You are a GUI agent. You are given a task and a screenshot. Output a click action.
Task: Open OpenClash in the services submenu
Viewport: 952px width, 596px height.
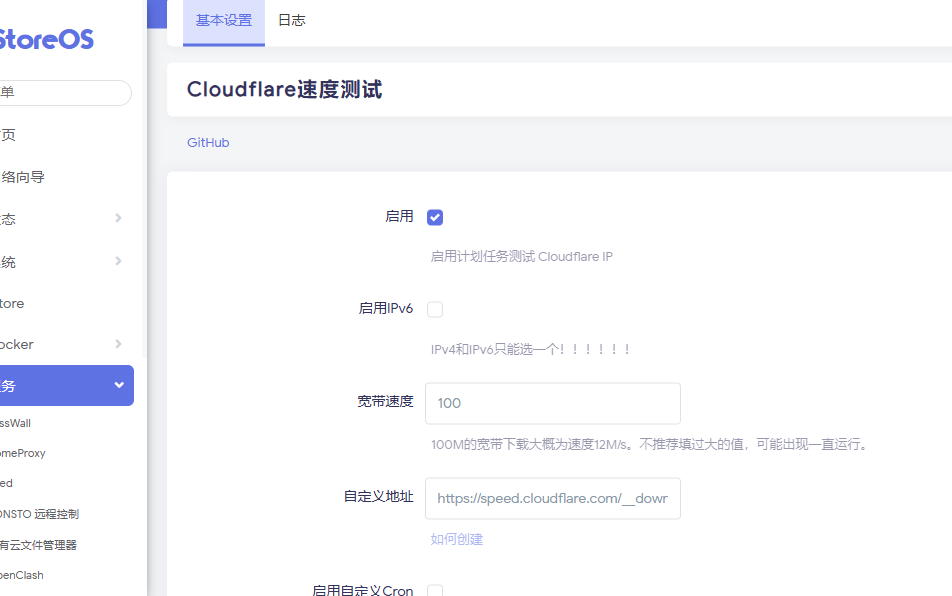point(22,575)
